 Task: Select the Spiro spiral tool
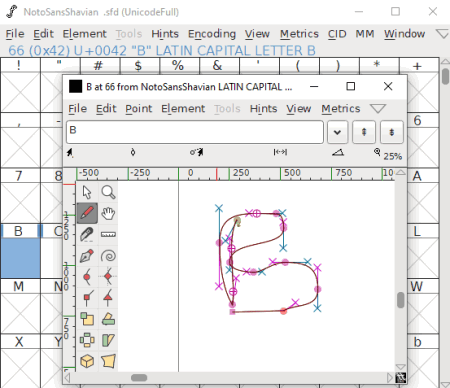[108, 256]
